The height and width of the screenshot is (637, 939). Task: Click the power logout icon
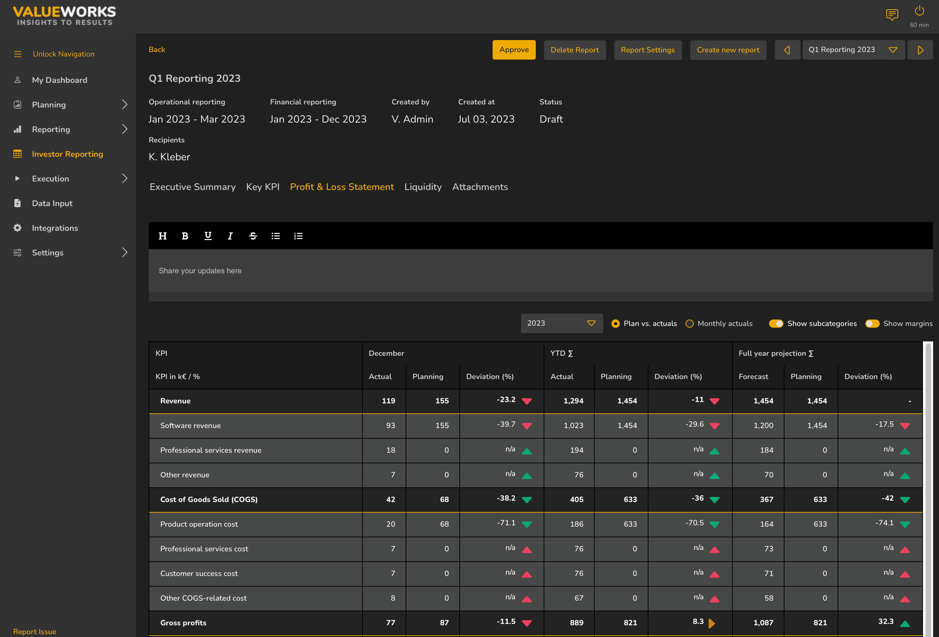coord(919,12)
